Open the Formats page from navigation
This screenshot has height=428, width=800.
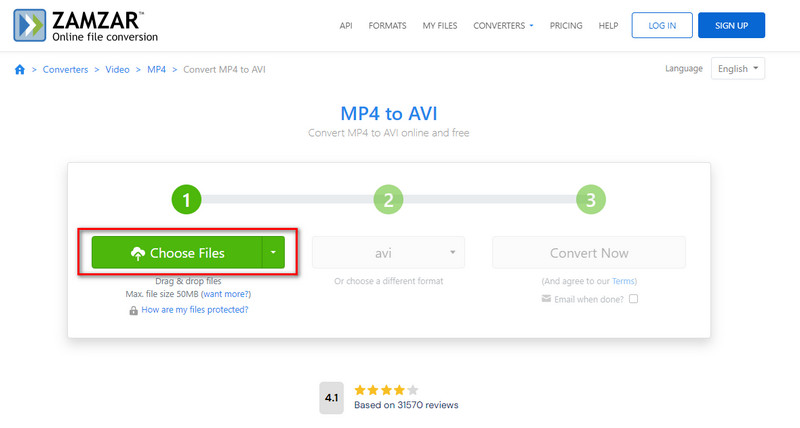(387, 25)
